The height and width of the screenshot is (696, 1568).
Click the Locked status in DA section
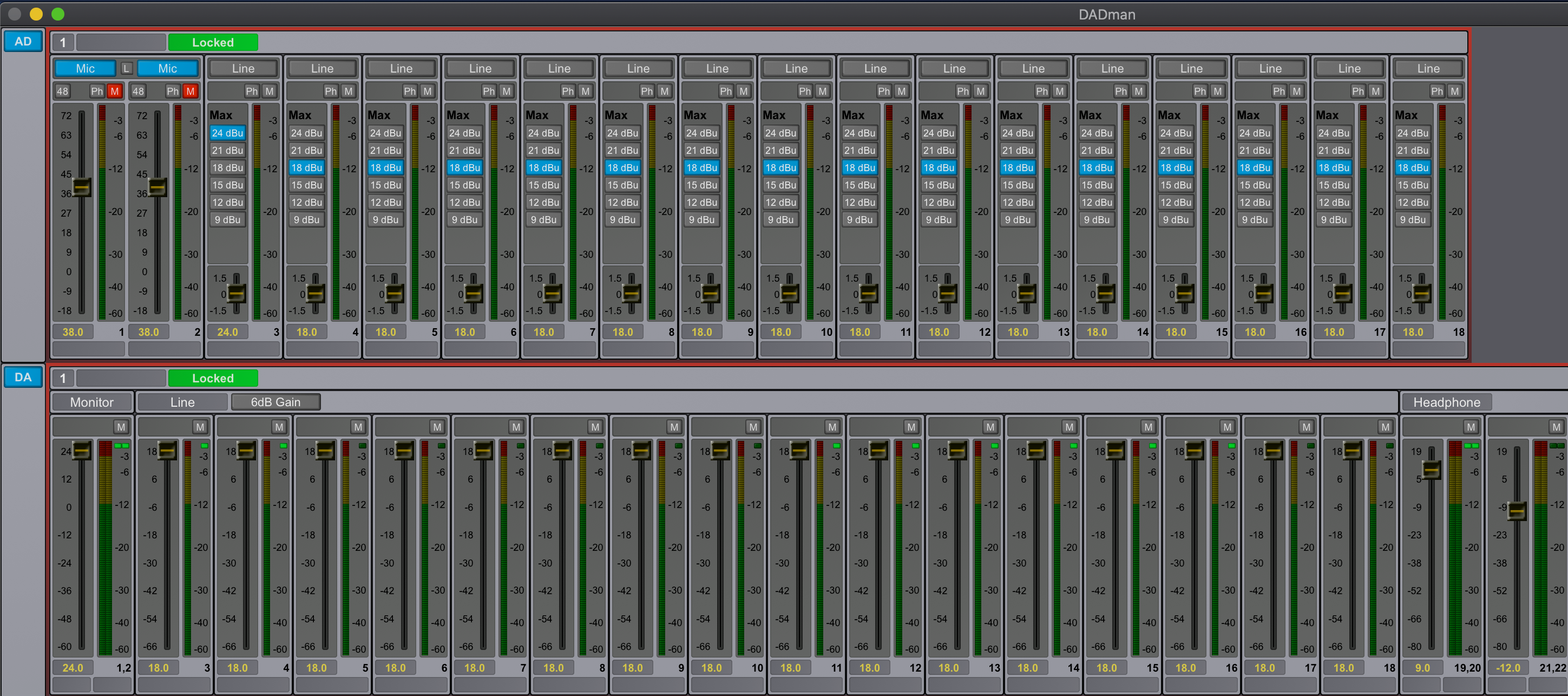(x=213, y=378)
